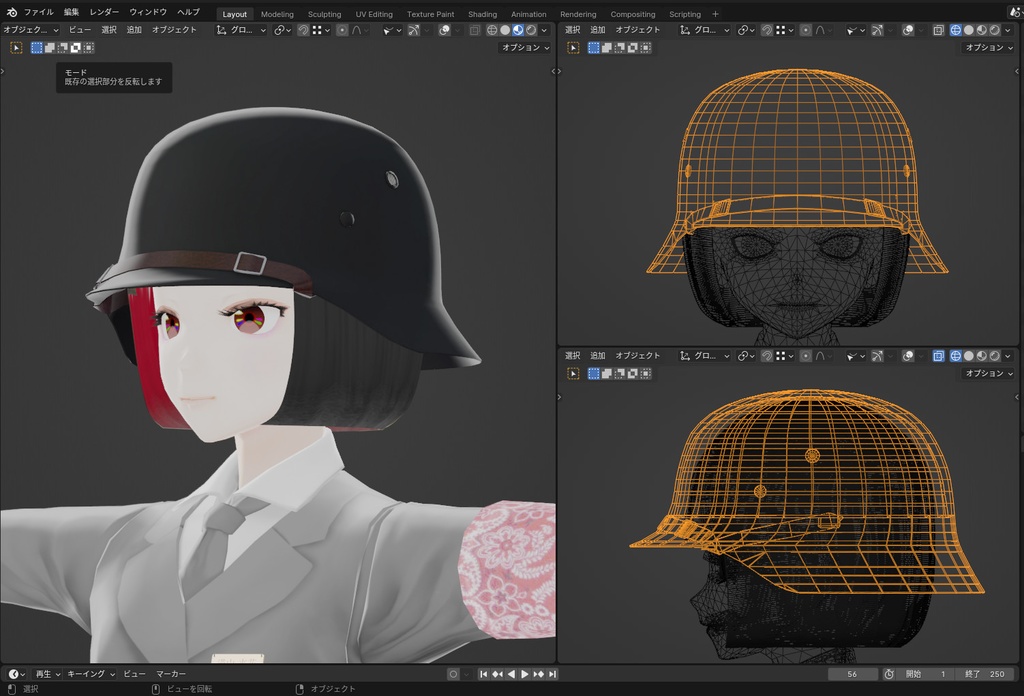The height and width of the screenshot is (696, 1024).
Task: Add a new workspace with the plus icon
Action: click(716, 14)
